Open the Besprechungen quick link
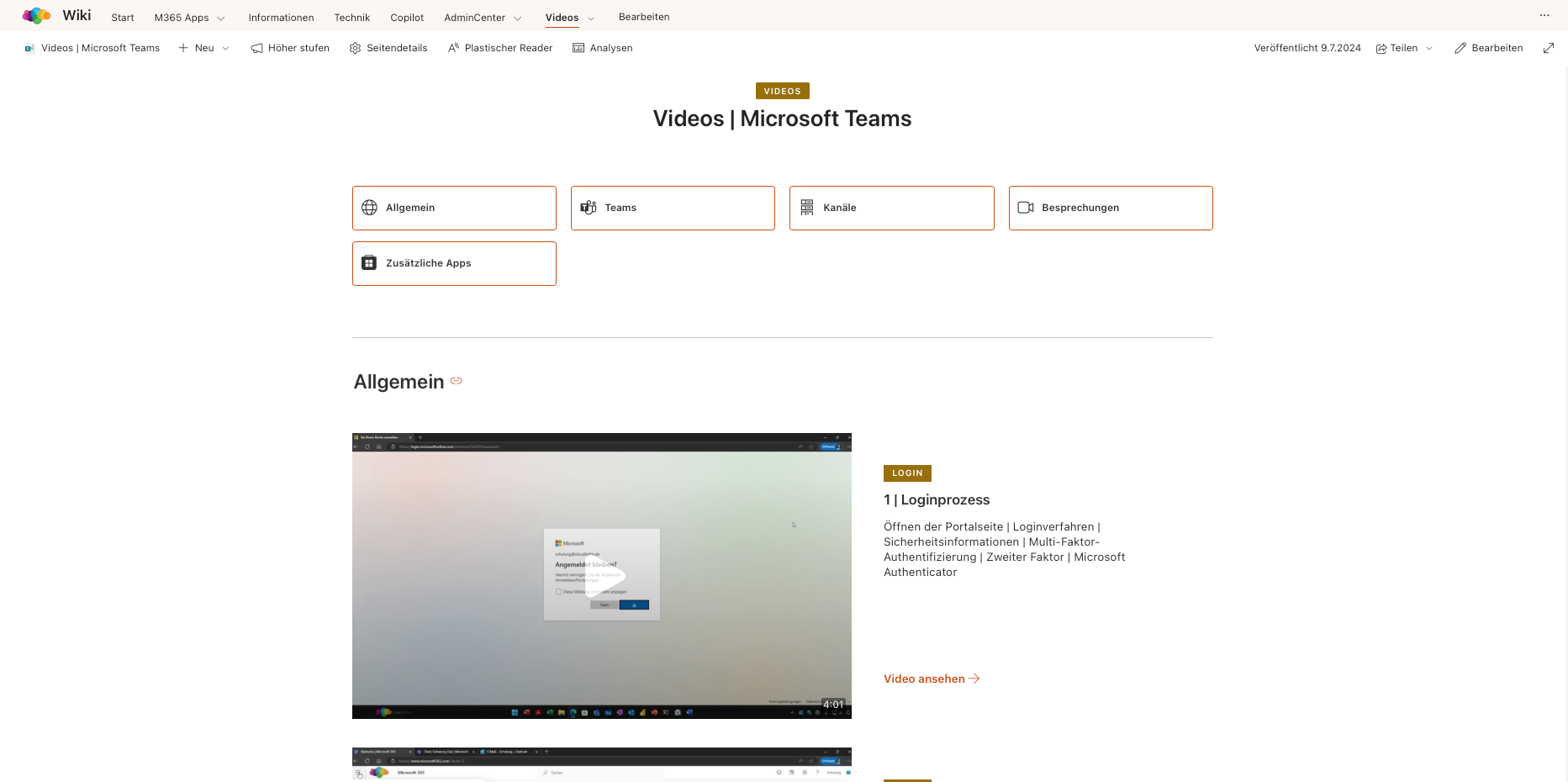 coord(1110,208)
